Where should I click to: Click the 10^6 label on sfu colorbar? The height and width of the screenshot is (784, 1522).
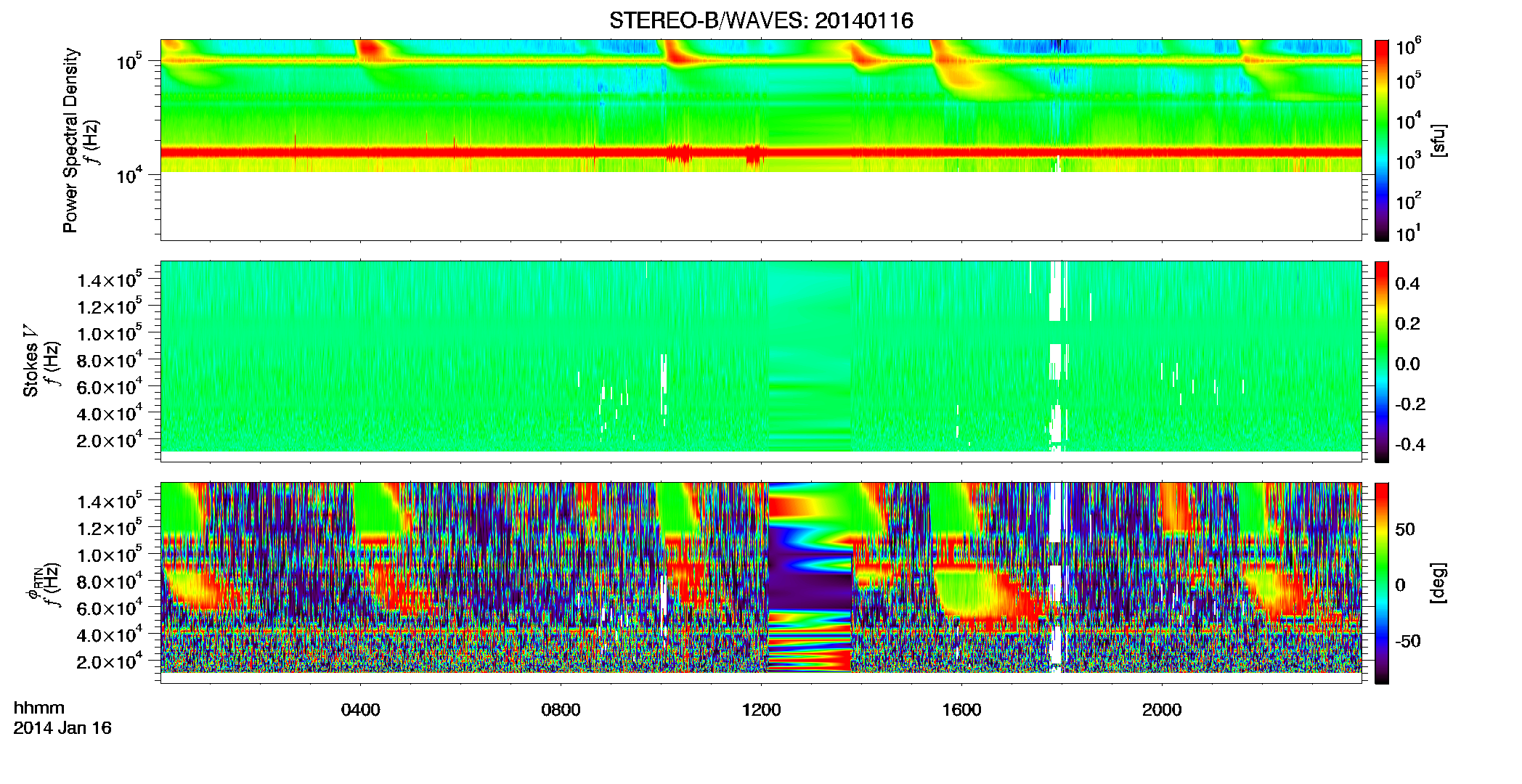tap(1409, 47)
